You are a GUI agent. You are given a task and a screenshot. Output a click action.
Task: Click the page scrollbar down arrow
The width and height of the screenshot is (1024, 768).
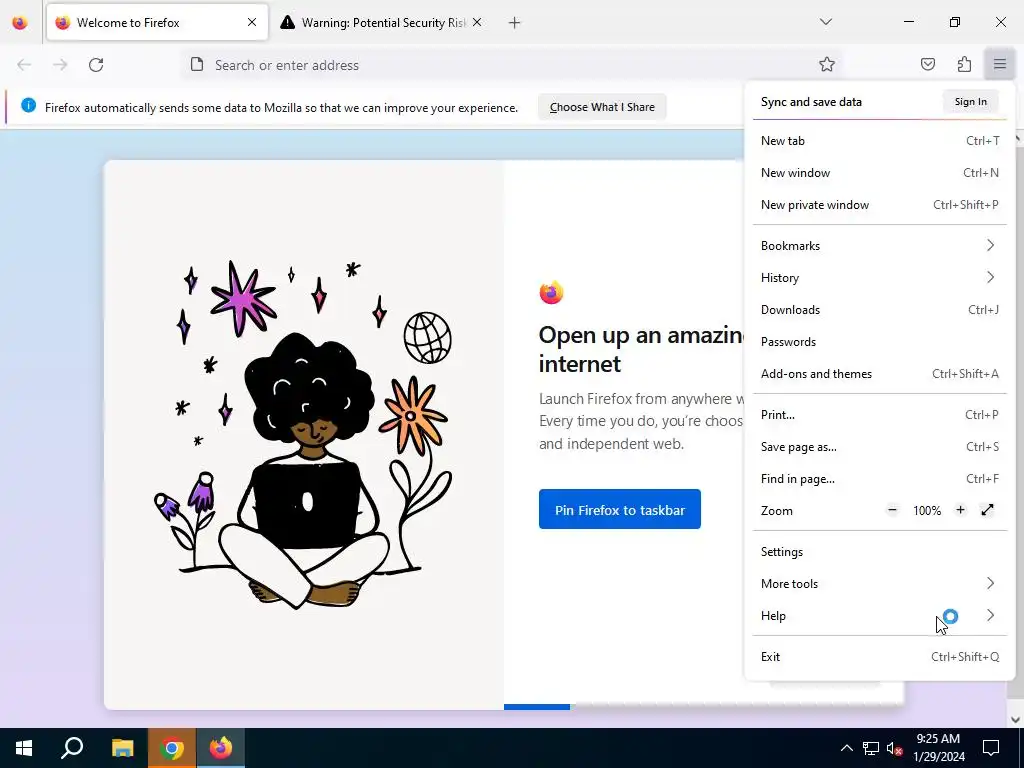click(1016, 720)
